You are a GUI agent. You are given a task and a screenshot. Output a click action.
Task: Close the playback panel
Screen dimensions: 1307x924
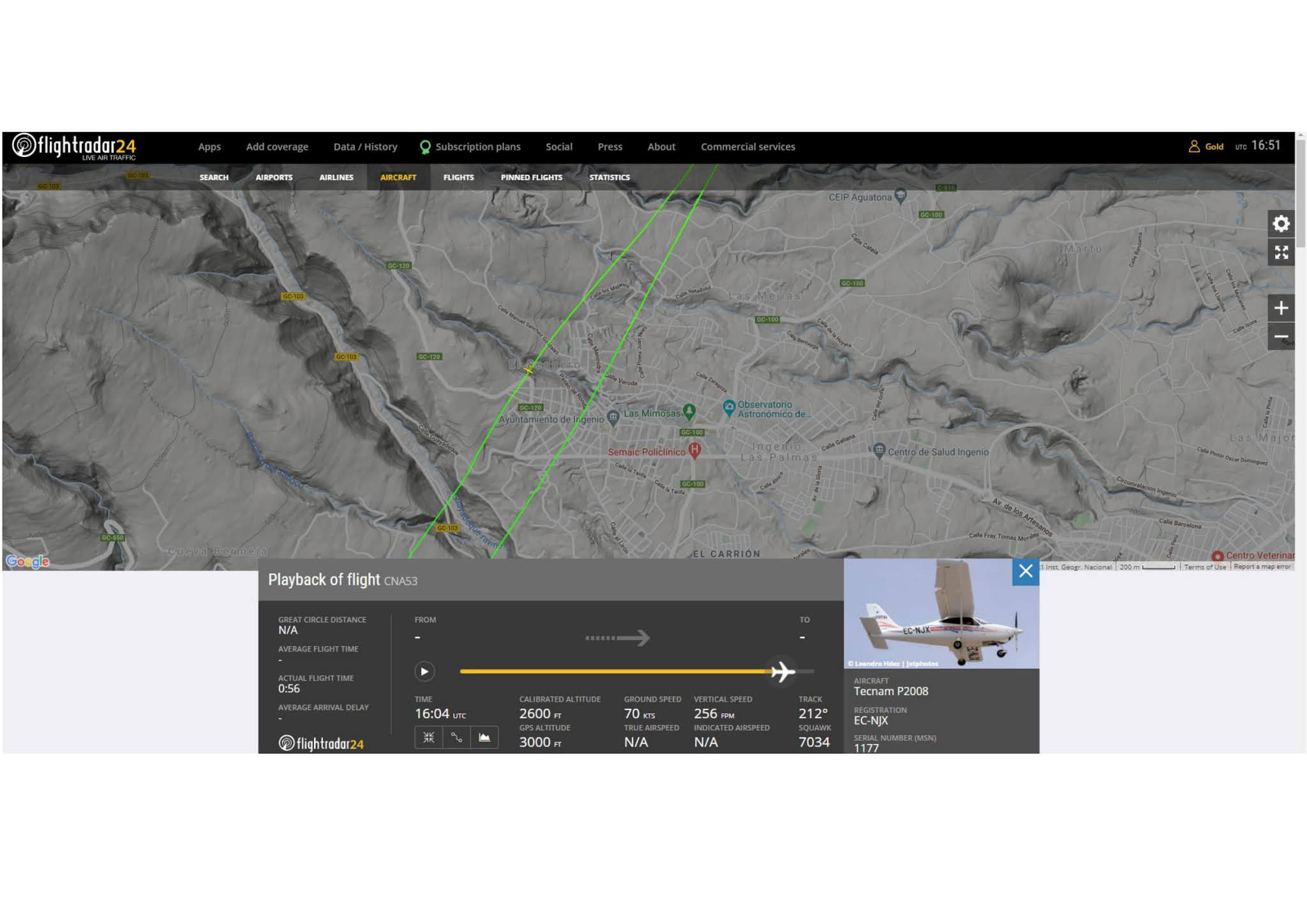click(x=1025, y=571)
